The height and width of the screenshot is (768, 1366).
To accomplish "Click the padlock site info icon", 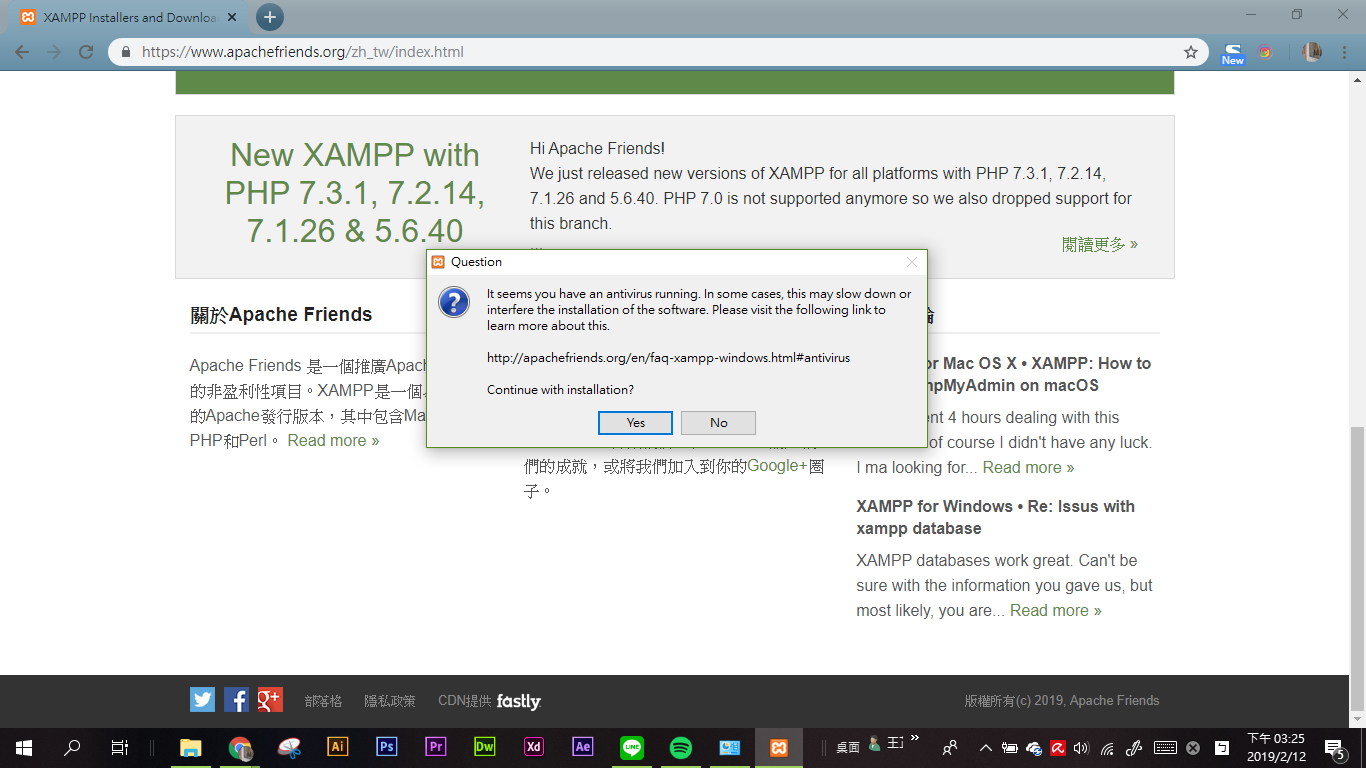I will point(126,52).
